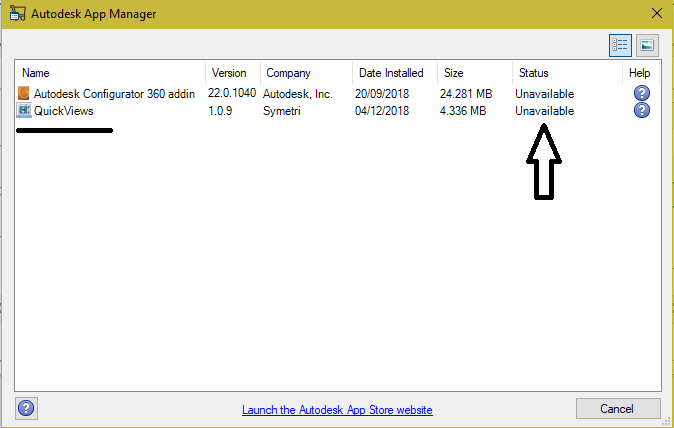Click the 20/09/2018 install date
Screen dimensions: 674x428
382,94
